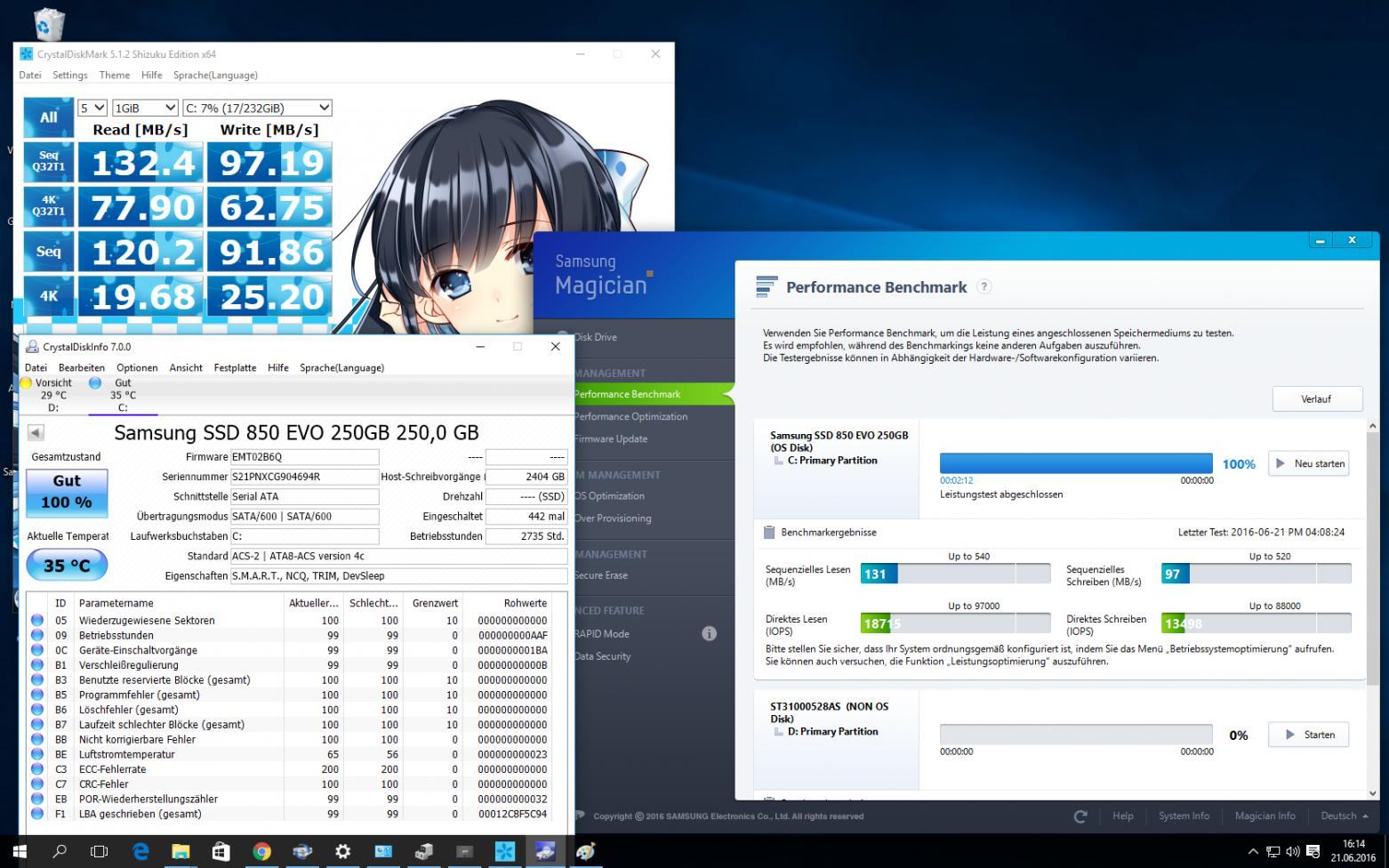Click the Verlauf history button

pos(1316,398)
